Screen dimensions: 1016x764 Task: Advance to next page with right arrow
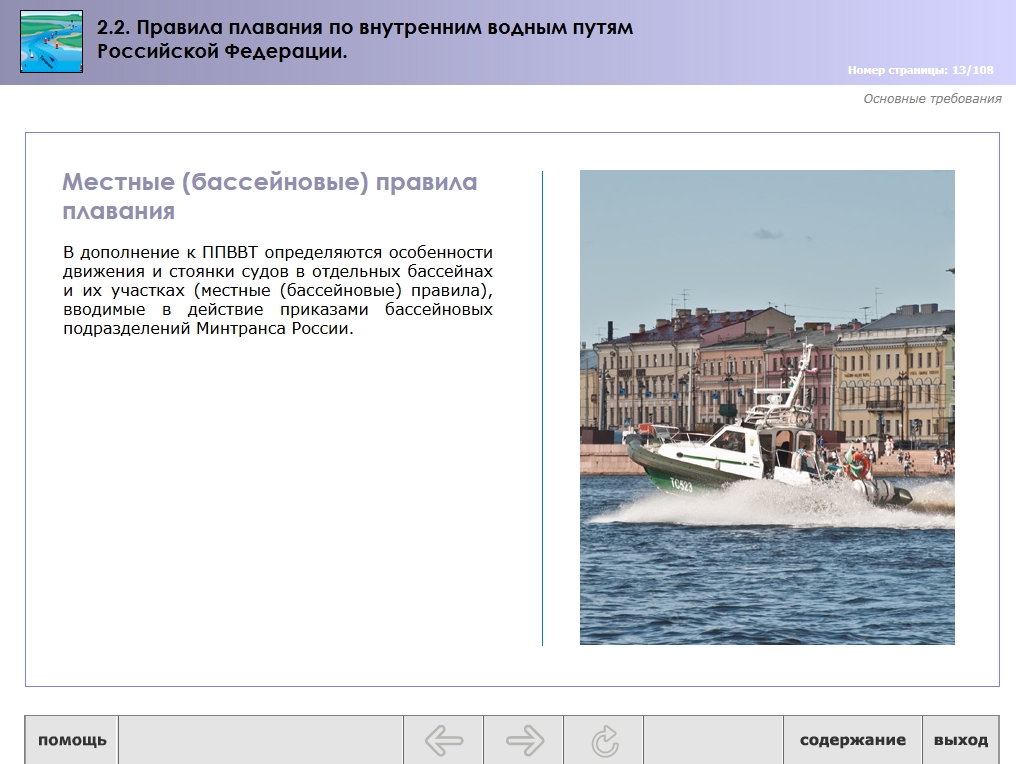coord(524,740)
